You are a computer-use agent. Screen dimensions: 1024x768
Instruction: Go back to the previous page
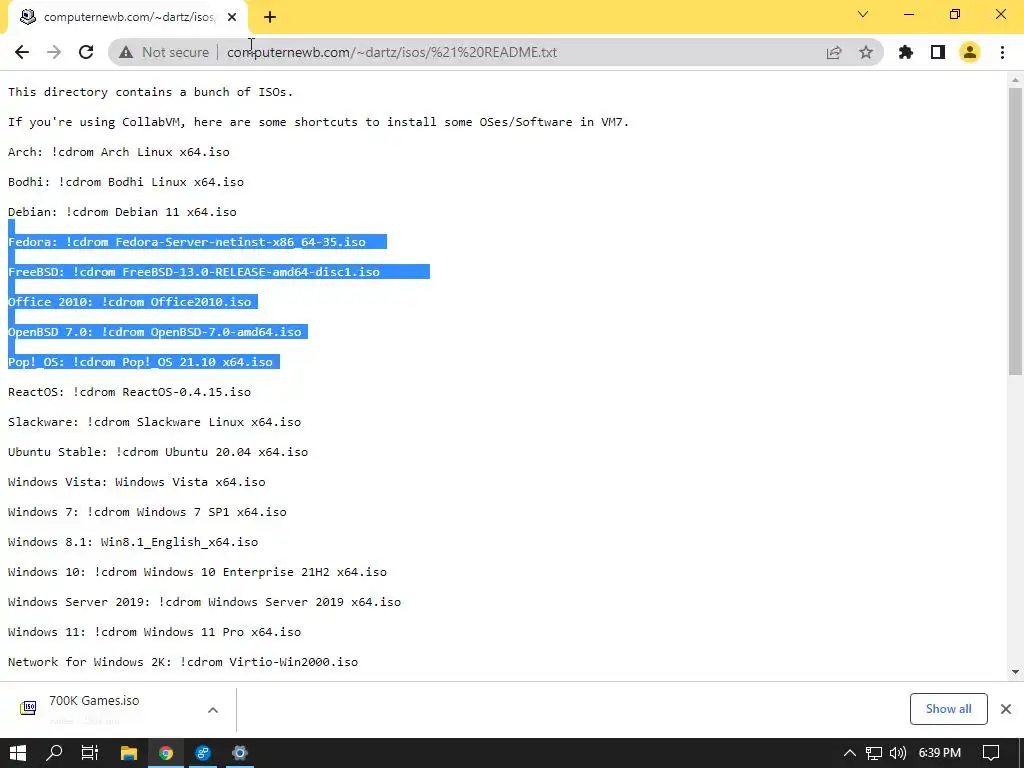point(22,52)
